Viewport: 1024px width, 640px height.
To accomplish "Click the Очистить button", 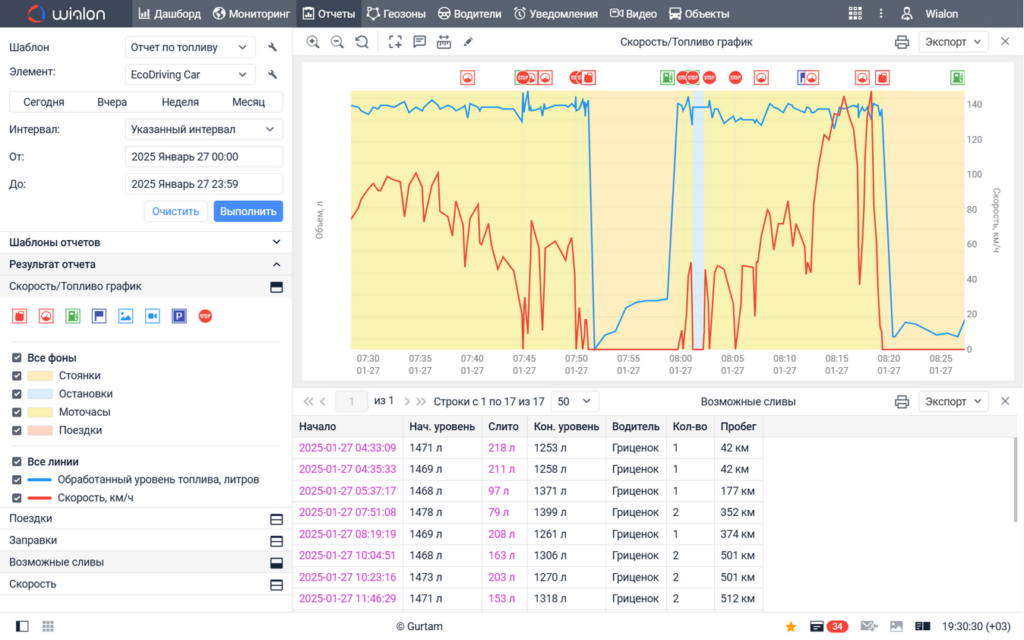I will [176, 211].
